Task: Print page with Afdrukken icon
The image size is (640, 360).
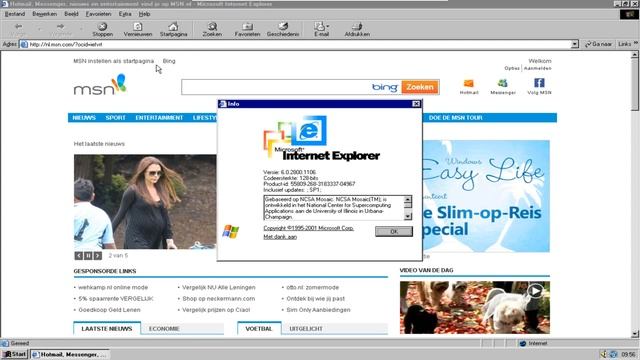Action: (x=357, y=27)
